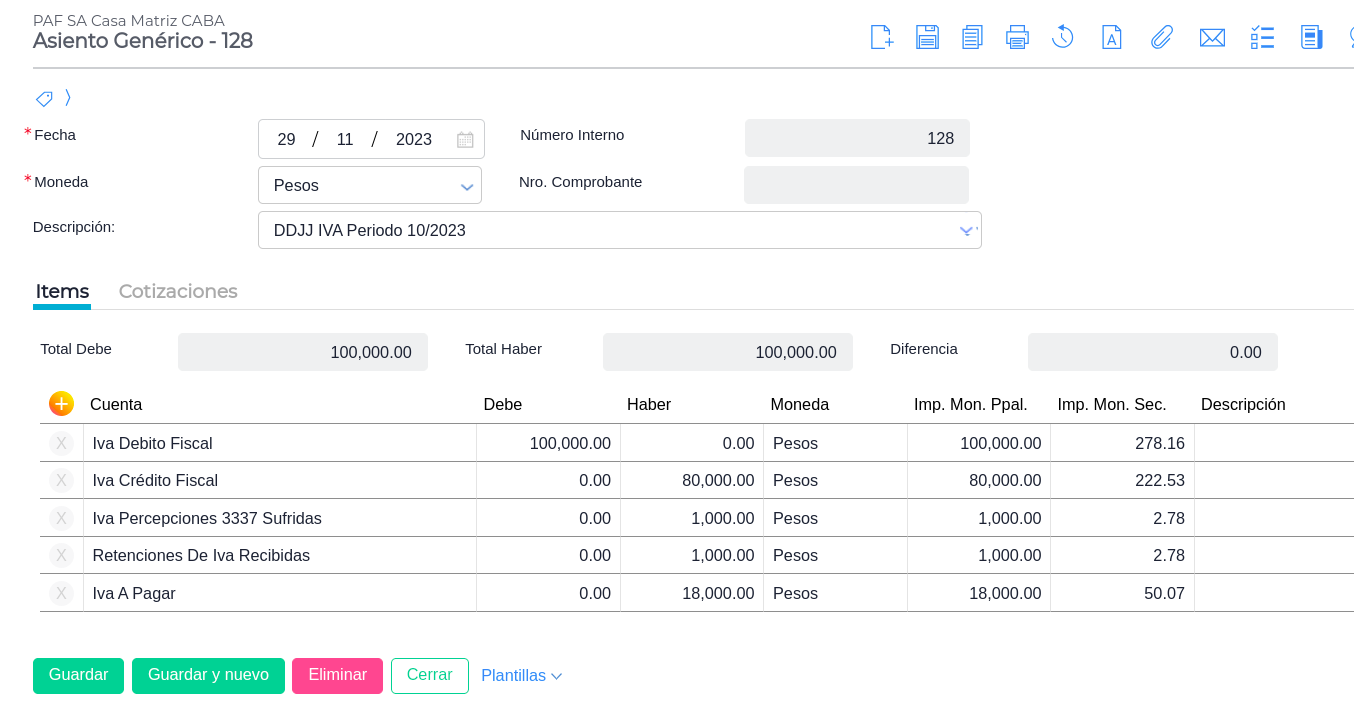
Task: Click the new document icon
Action: pos(881,38)
